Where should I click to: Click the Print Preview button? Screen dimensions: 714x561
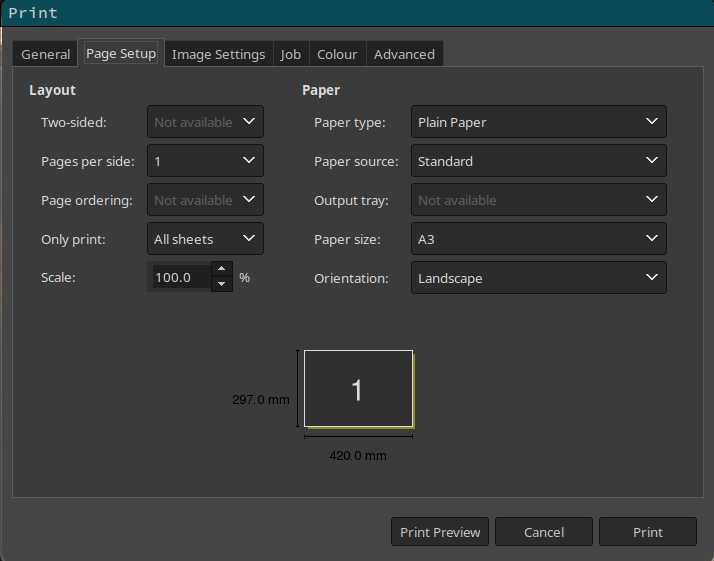click(440, 532)
